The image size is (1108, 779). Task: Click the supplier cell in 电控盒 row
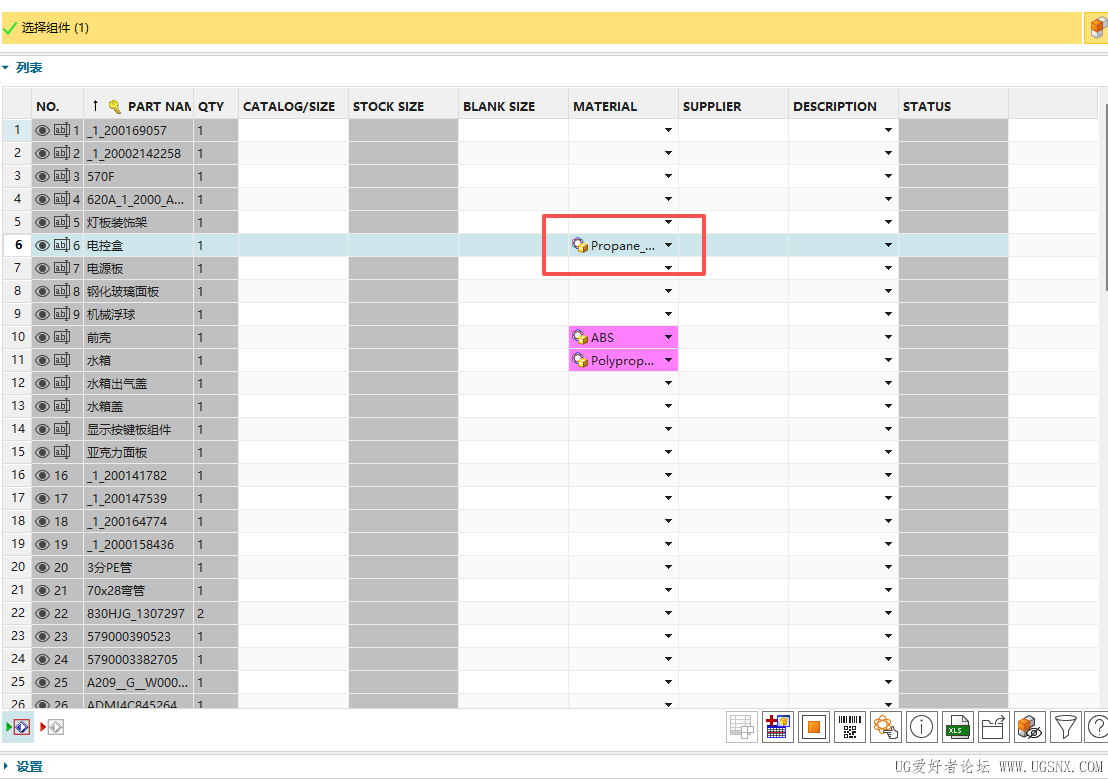tap(733, 245)
